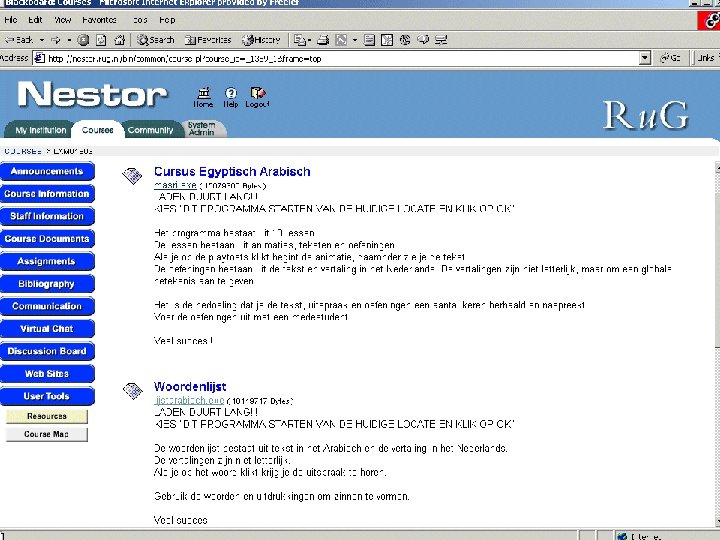Click the Nestor Help icon
720x540 pixels.
(x=231, y=97)
